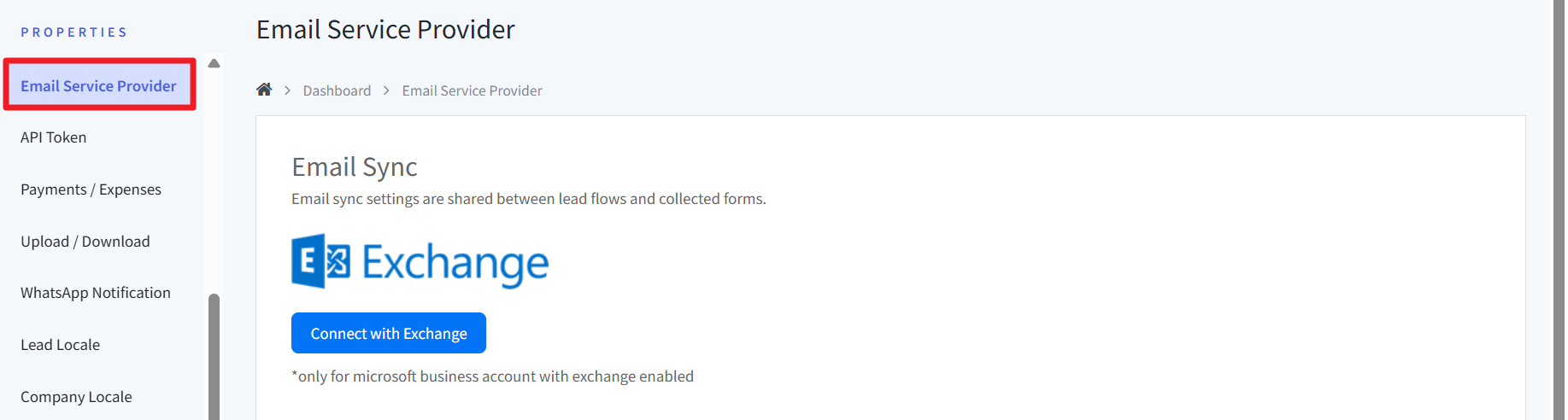This screenshot has height=420, width=1568.
Task: Select the Lead Locale menu item
Action: click(61, 345)
